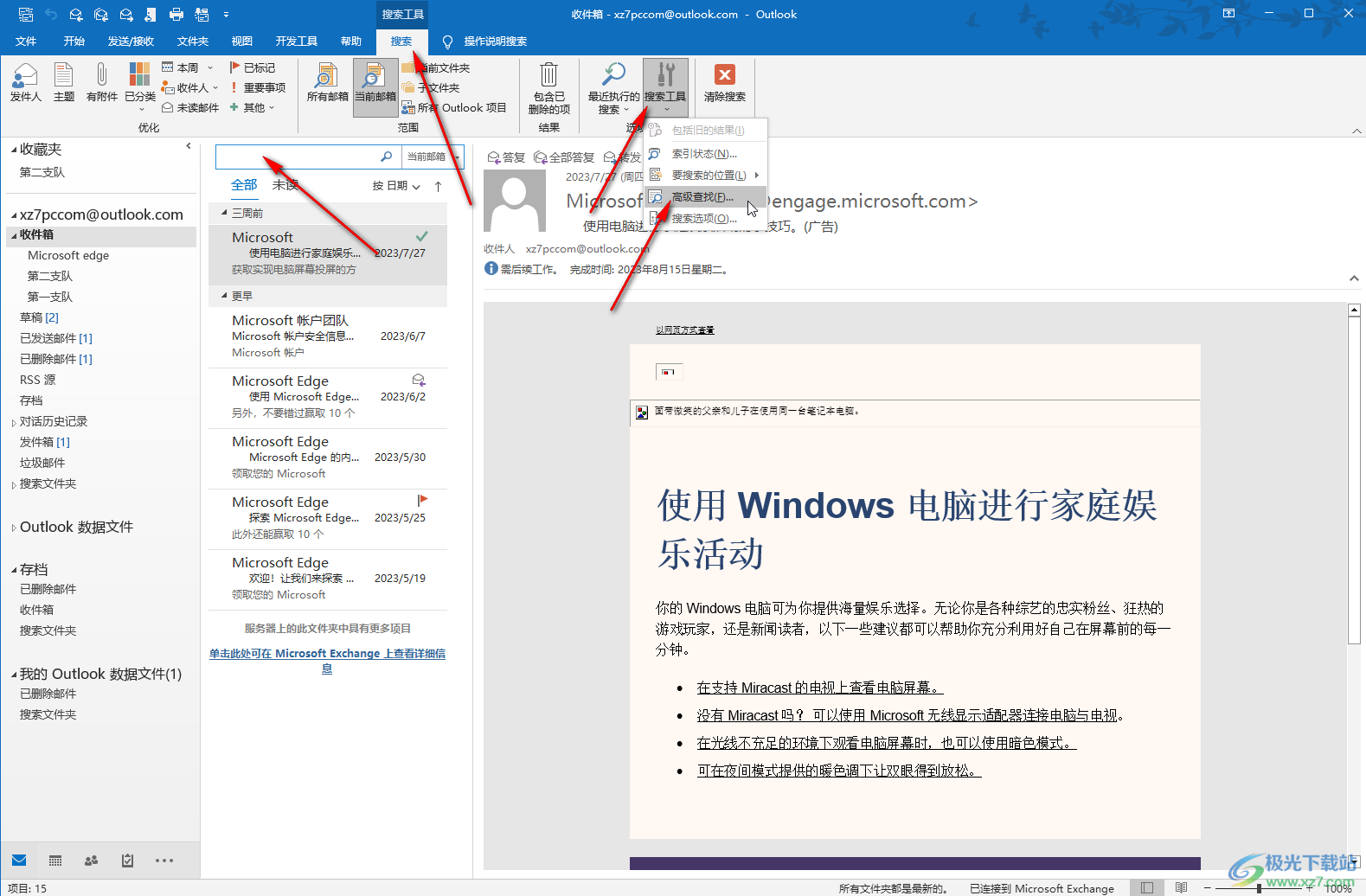Image resolution: width=1366 pixels, height=896 pixels.
Task: Select 子文件夹 (Subfolders) scope
Action: click(x=430, y=87)
